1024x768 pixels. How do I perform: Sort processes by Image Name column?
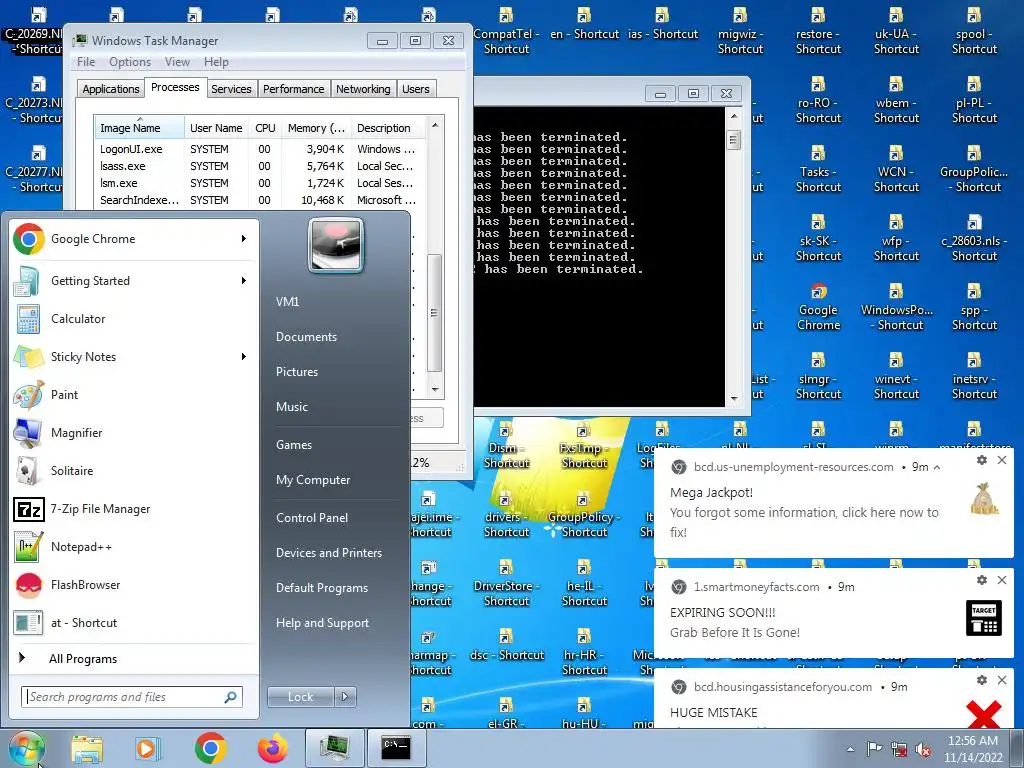pyautogui.click(x=139, y=128)
